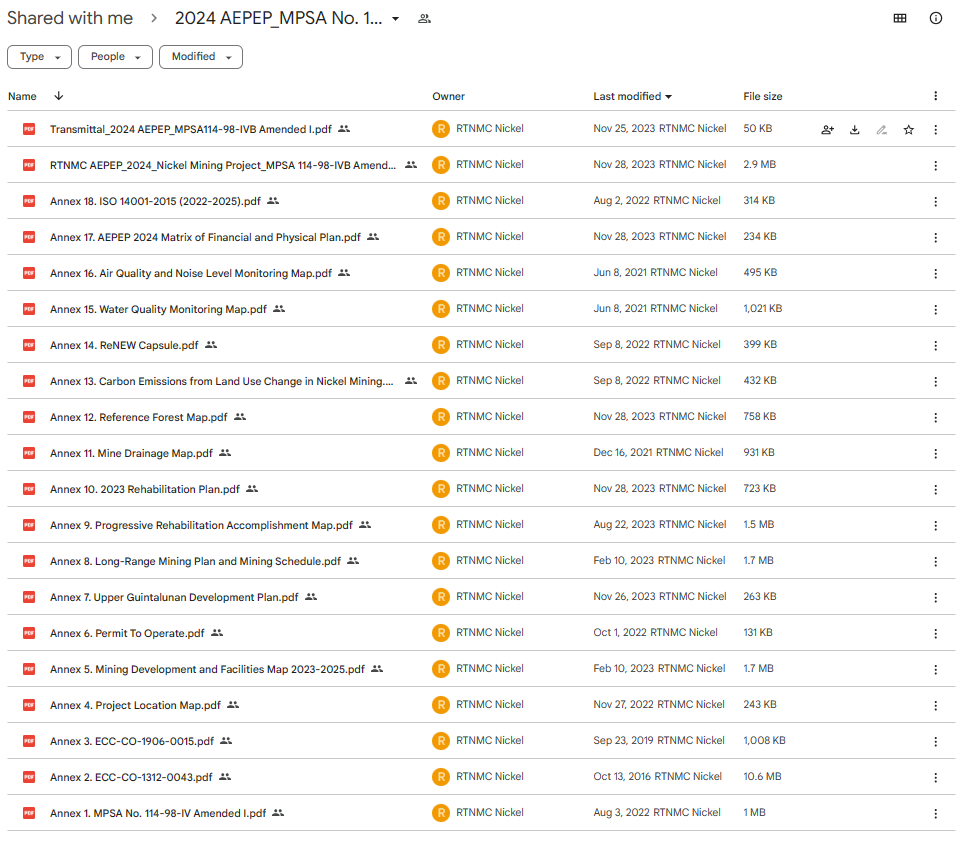The image size is (970, 842).
Task: Open more actions for Annex 14 row
Action: pos(935,346)
